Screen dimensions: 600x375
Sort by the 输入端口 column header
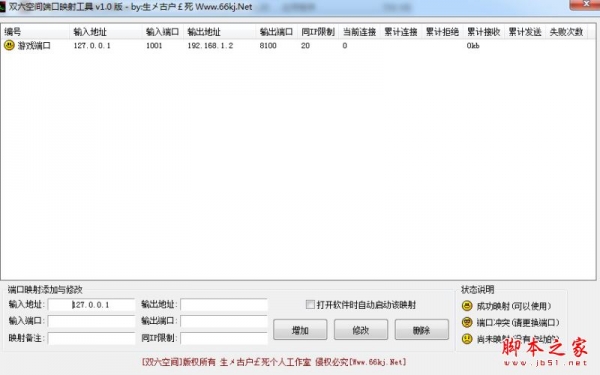pos(162,32)
